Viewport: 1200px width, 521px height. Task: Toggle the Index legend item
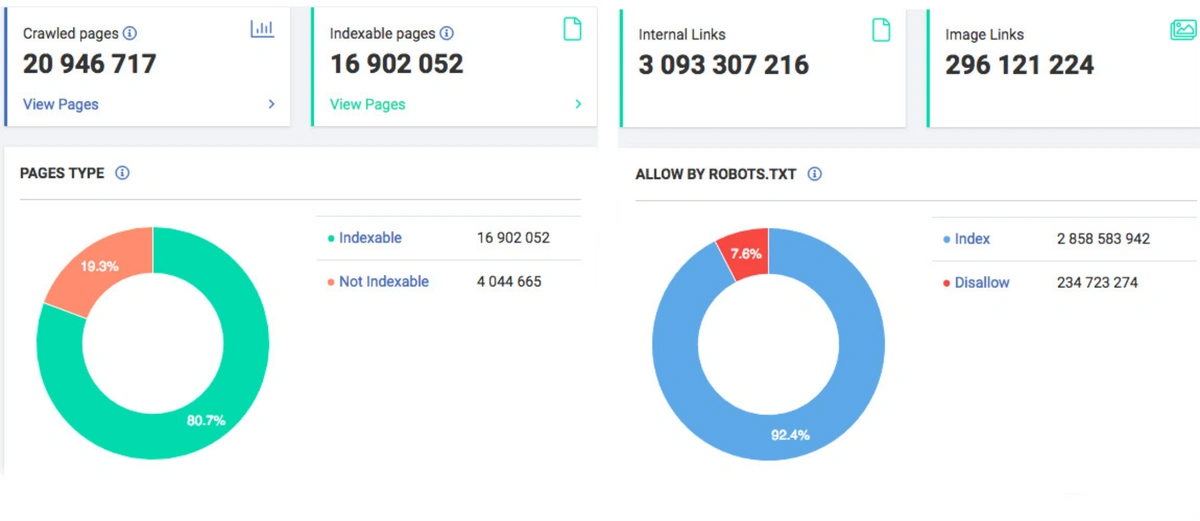click(972, 239)
